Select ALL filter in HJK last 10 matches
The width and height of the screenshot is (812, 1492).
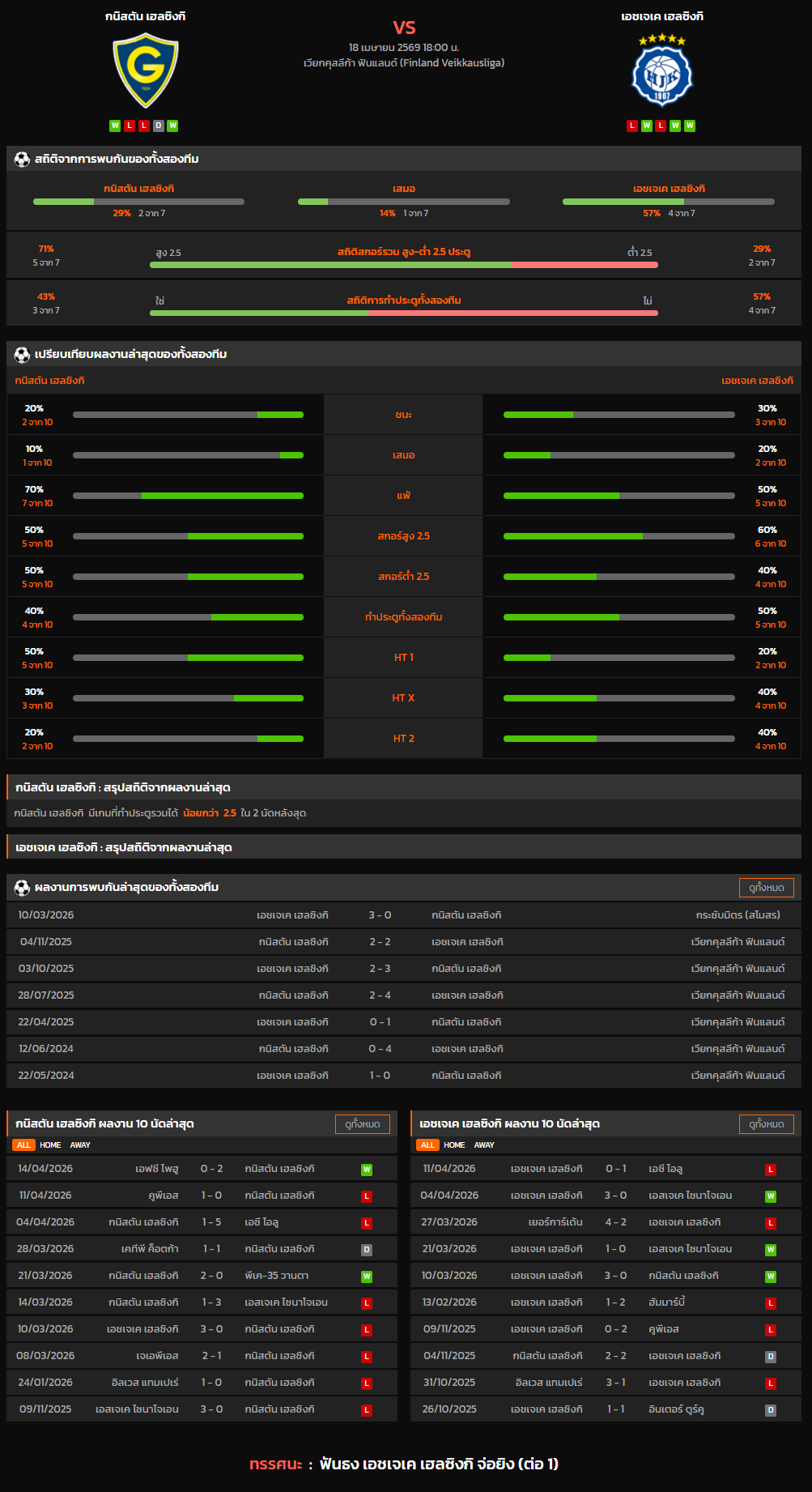coord(427,1145)
